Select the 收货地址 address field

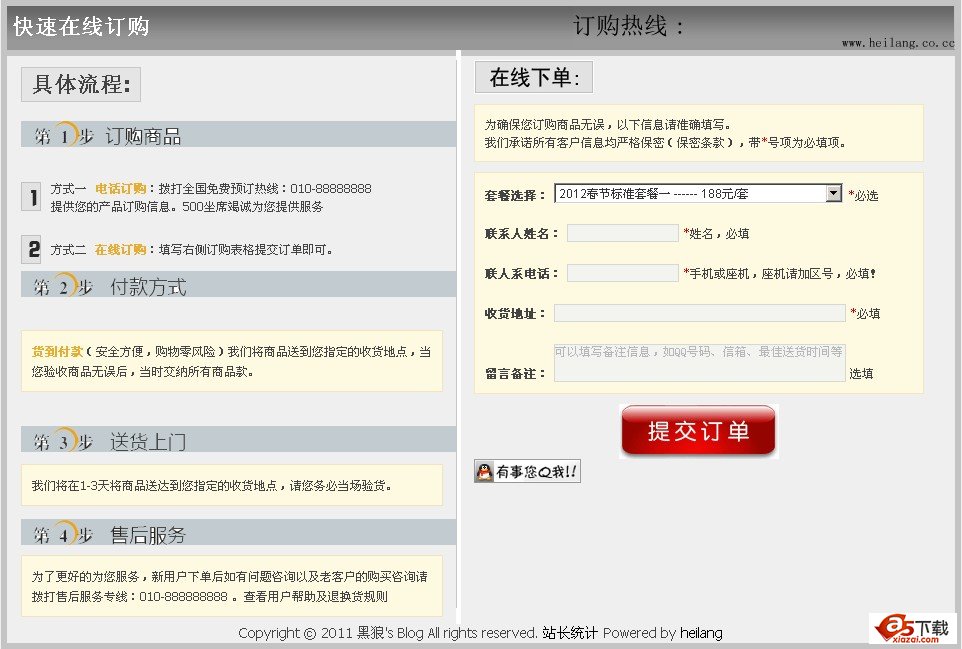tap(699, 313)
